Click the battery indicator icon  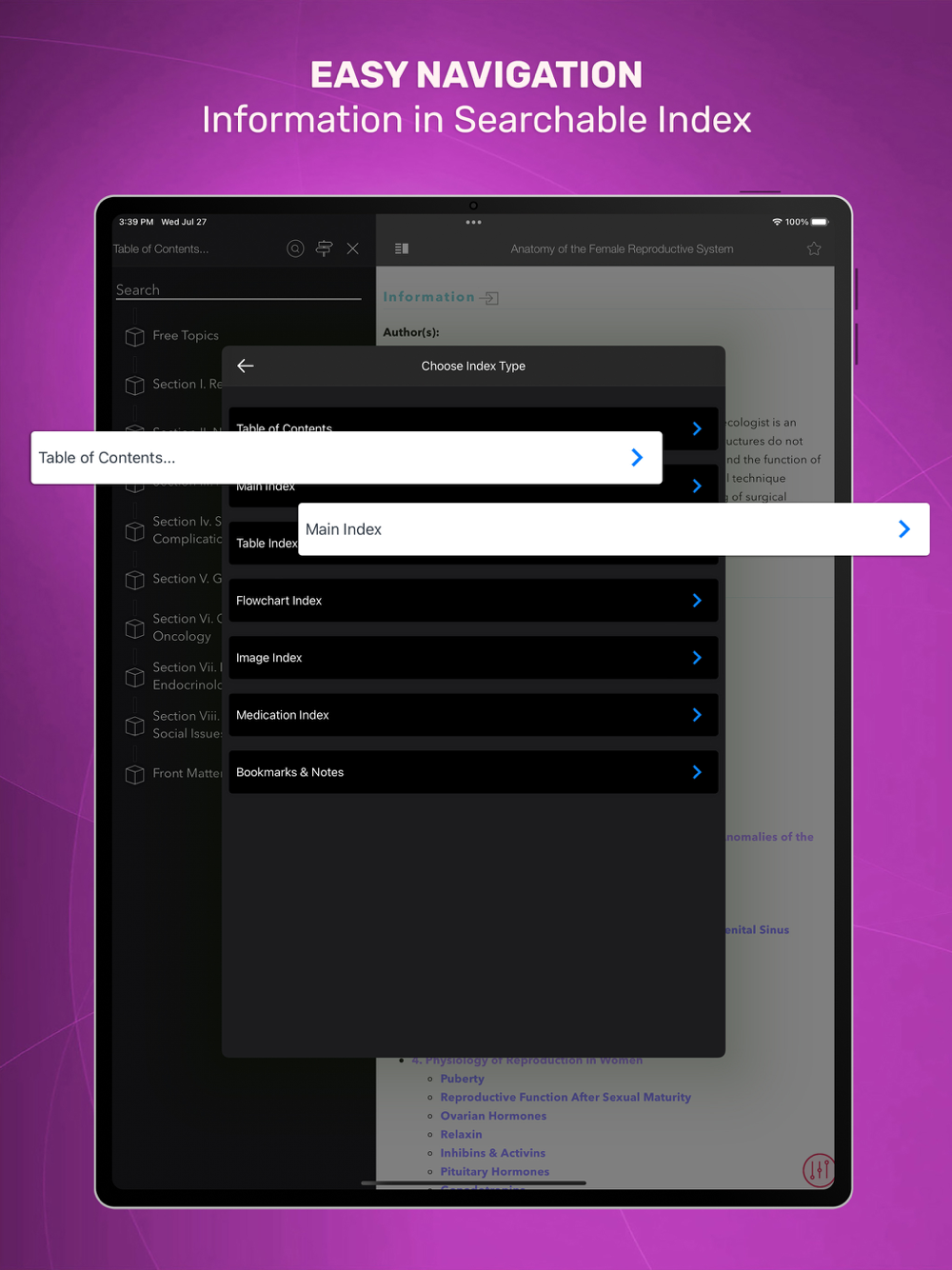820,222
